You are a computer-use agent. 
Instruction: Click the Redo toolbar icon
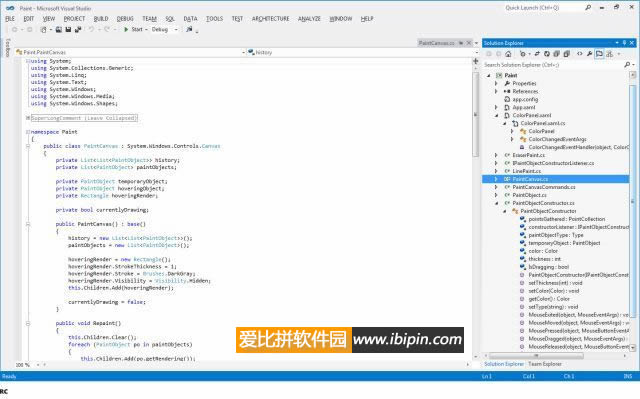(107, 29)
